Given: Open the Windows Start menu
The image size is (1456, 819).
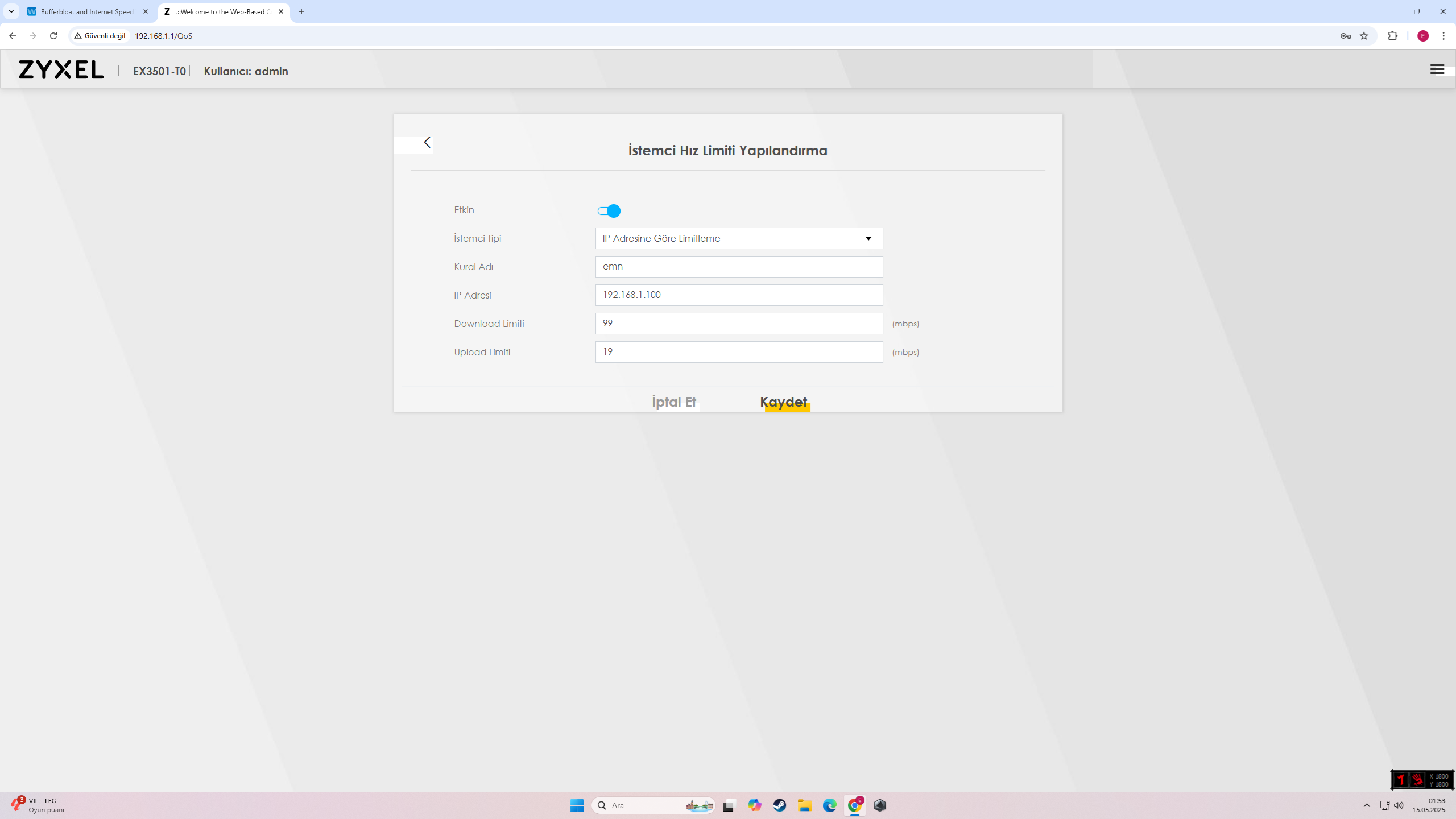Looking at the screenshot, I should tap(577, 805).
